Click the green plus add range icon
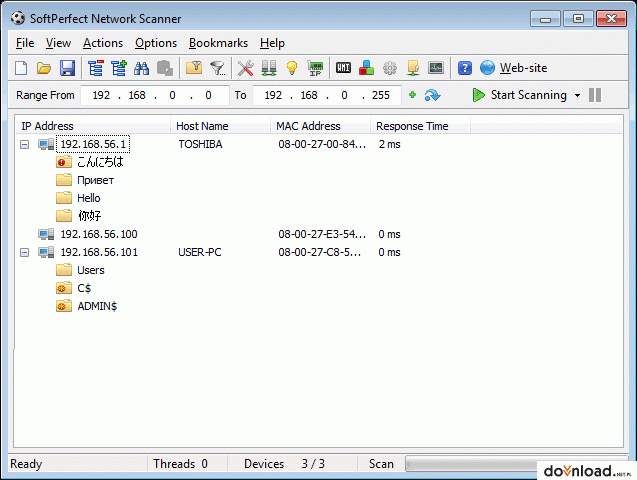The image size is (637, 480). pyautogui.click(x=412, y=95)
